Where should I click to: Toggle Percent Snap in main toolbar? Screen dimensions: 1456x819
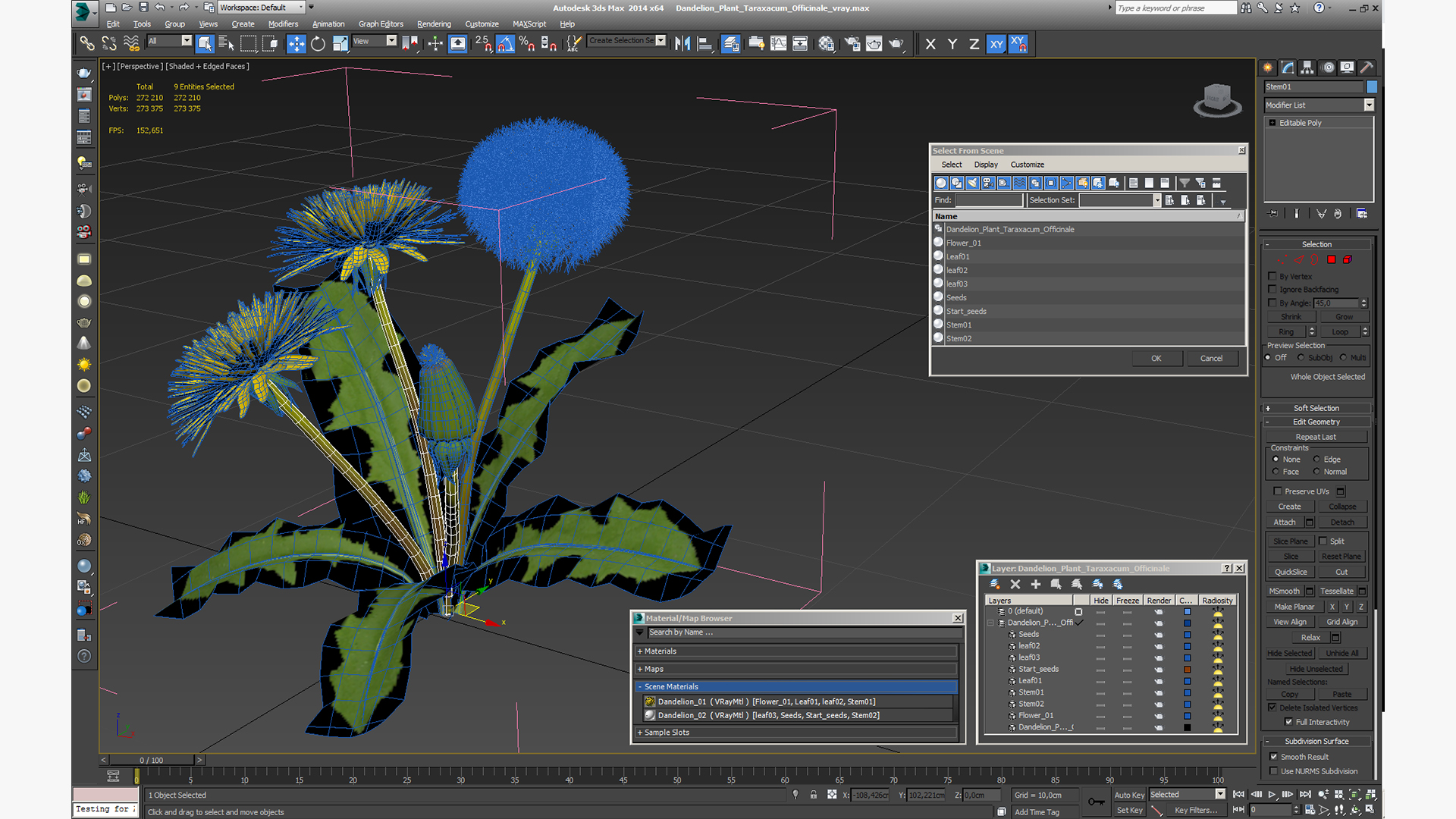[527, 44]
